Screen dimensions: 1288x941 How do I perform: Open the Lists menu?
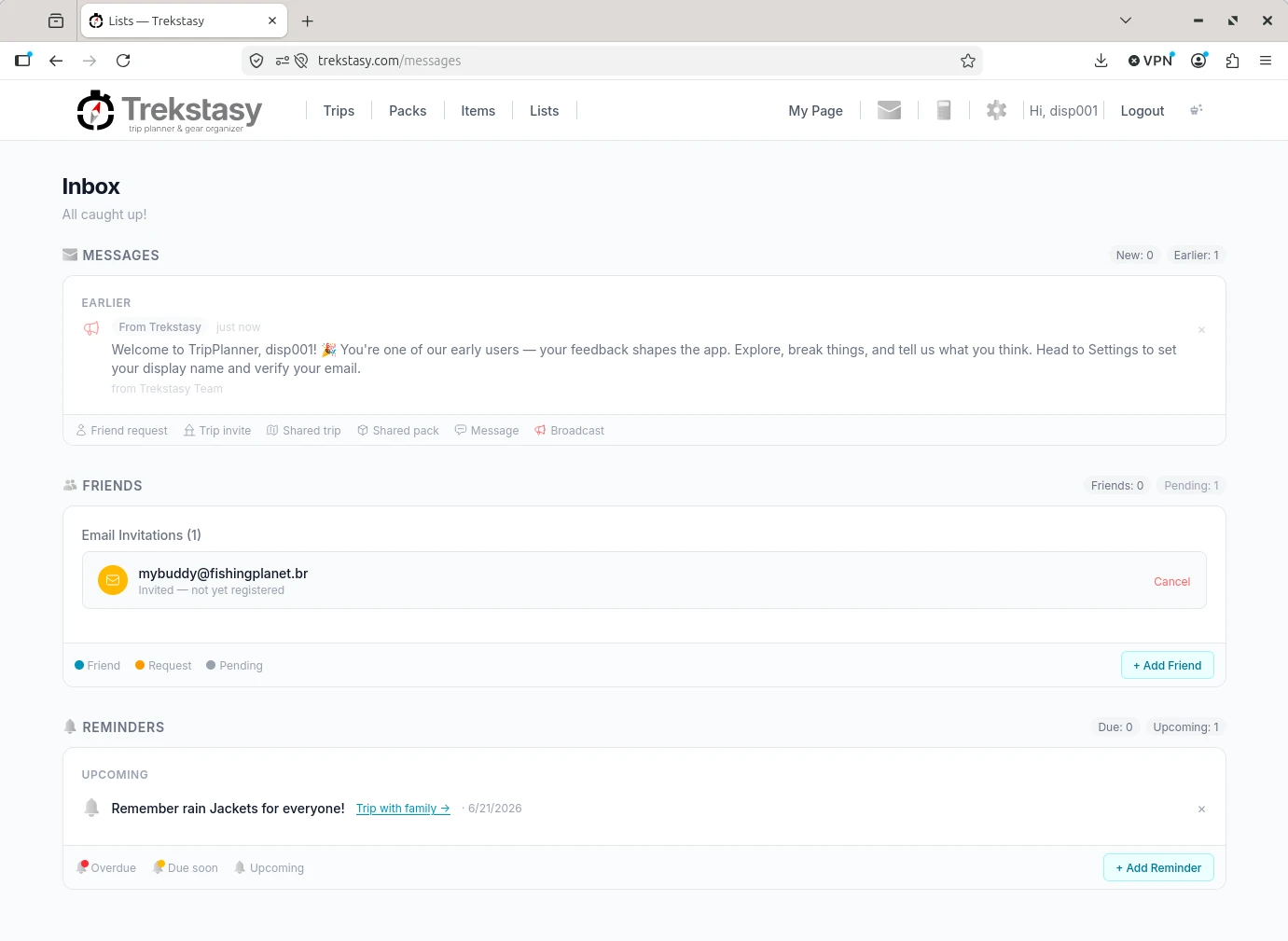click(x=544, y=111)
